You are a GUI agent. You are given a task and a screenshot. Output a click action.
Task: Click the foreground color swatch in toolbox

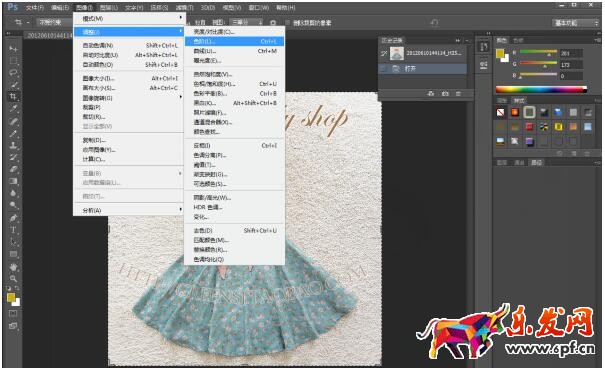click(x=11, y=298)
